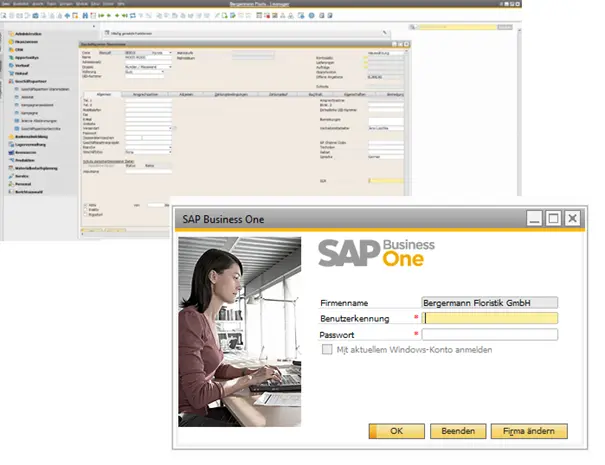Open the Administration module in the main menu
This screenshot has height=465, width=605.
click(x=28, y=34)
